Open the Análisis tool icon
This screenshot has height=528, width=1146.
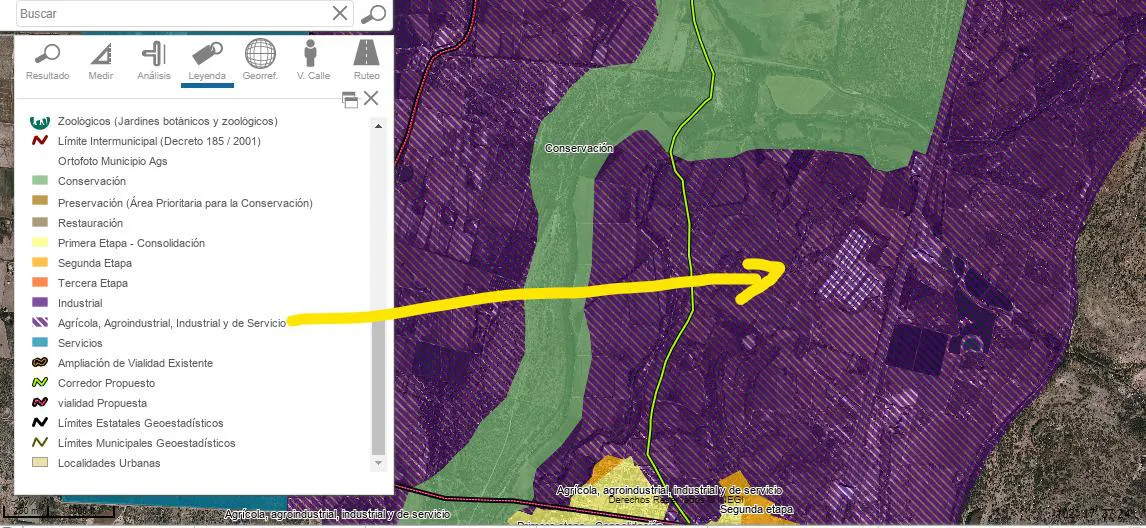pyautogui.click(x=153, y=60)
